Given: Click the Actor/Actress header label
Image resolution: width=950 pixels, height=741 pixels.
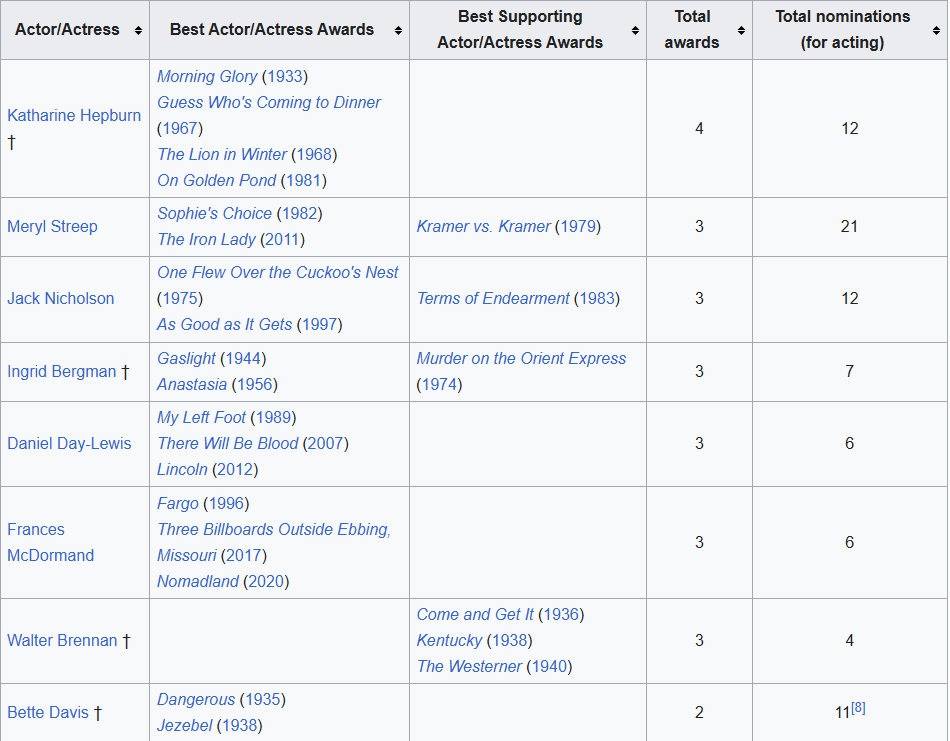Looking at the screenshot, I should (x=67, y=30).
